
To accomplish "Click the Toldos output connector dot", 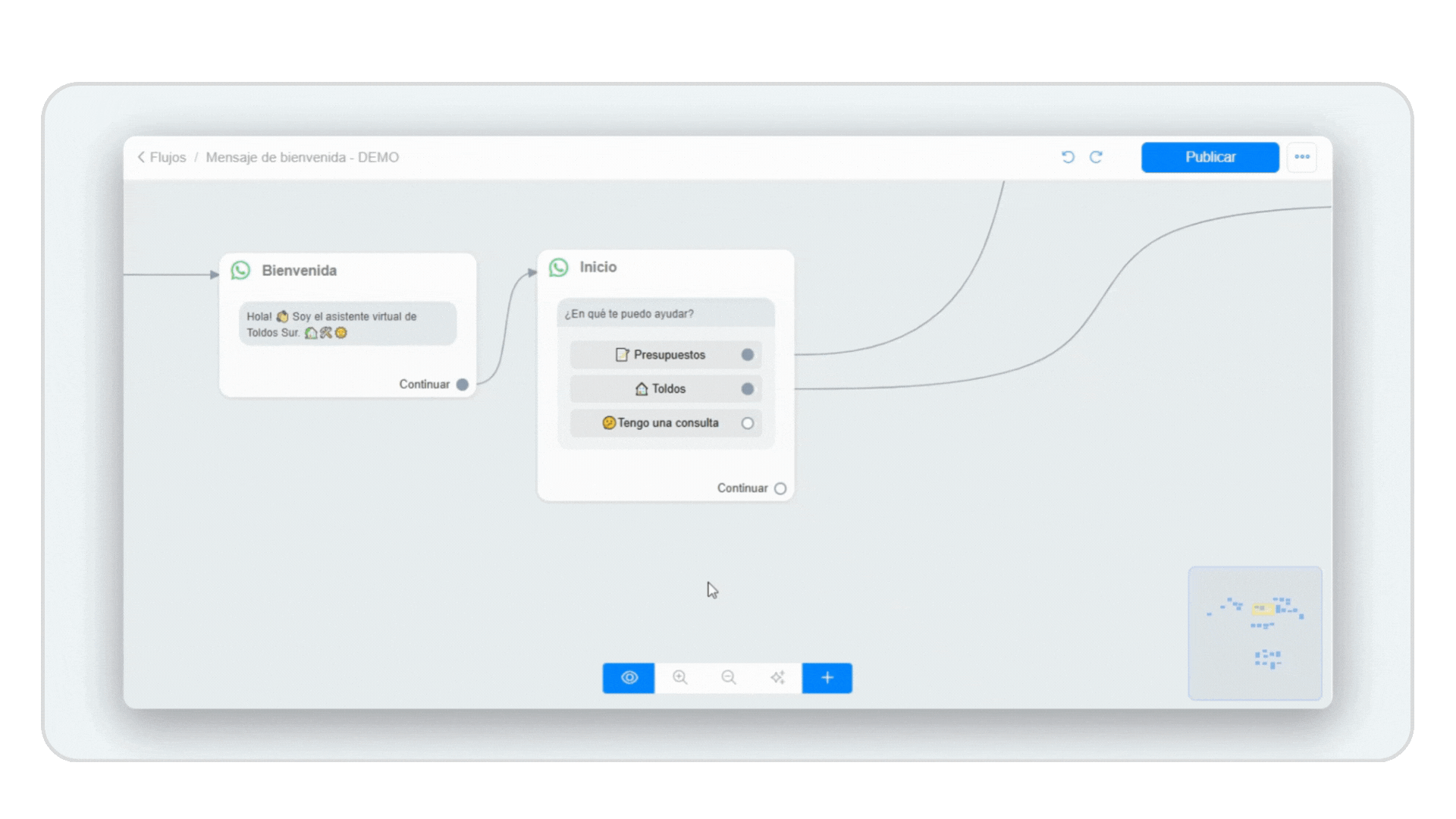I will pos(748,389).
